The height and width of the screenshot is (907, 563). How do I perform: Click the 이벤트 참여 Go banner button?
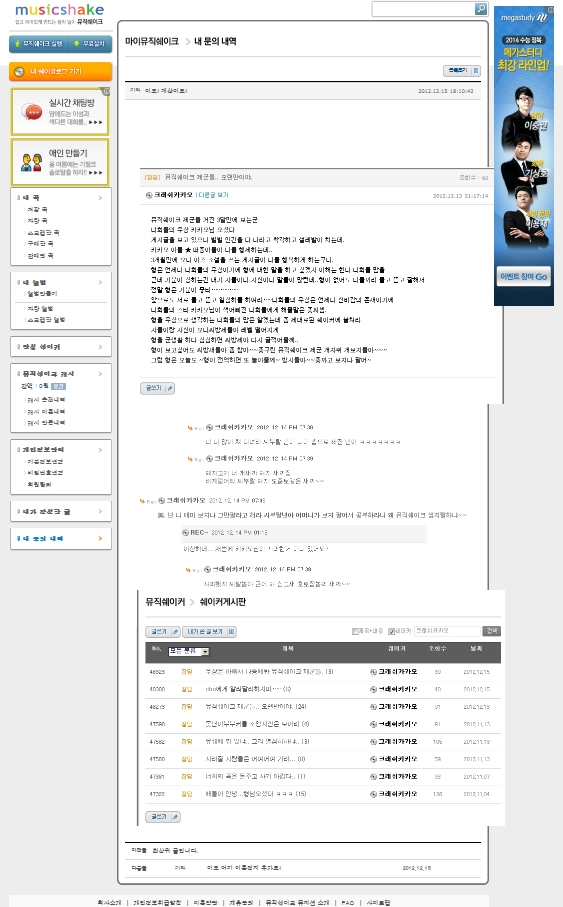tap(524, 276)
